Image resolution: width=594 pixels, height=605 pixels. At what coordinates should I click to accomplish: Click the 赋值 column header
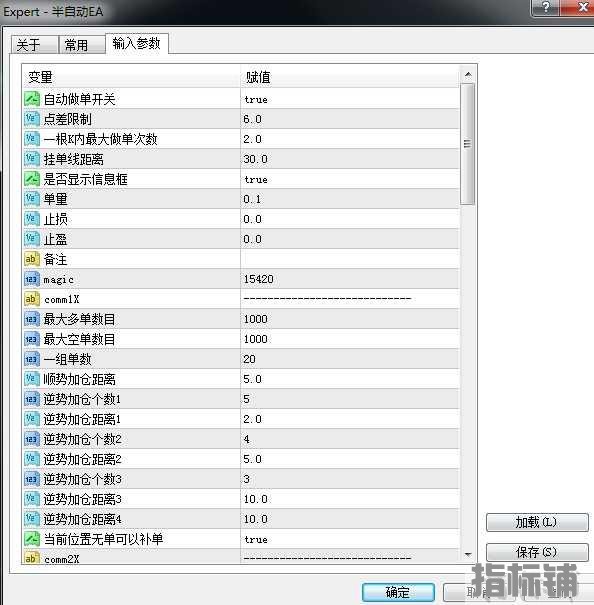pos(258,77)
